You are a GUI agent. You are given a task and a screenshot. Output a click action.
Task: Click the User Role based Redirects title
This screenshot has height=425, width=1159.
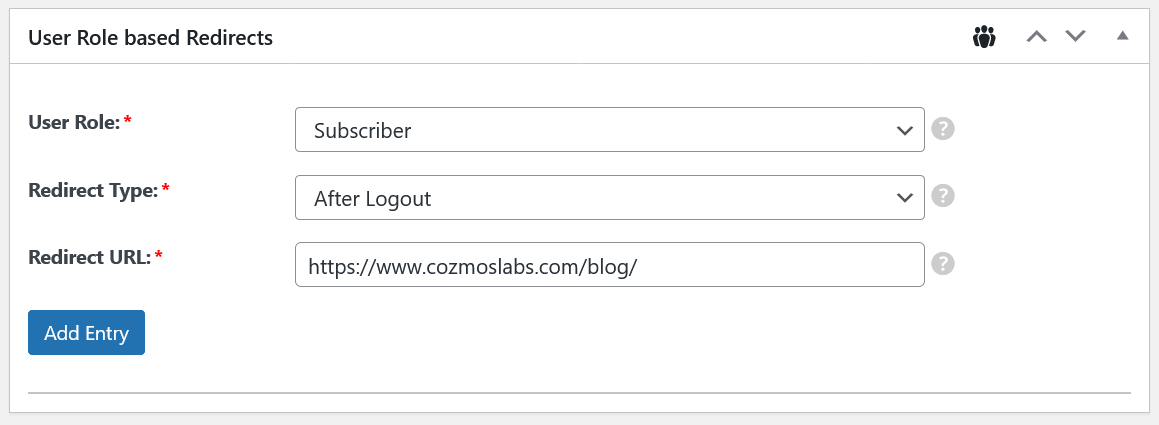point(151,38)
